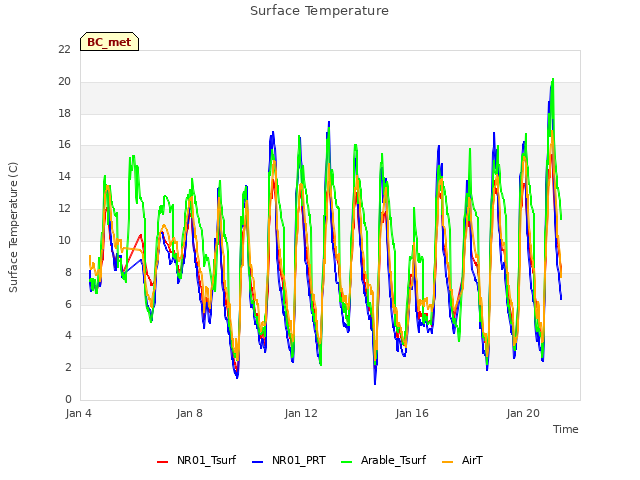Click the orange AirT legend swatch
This screenshot has height=480, width=640.
pyautogui.click(x=447, y=462)
